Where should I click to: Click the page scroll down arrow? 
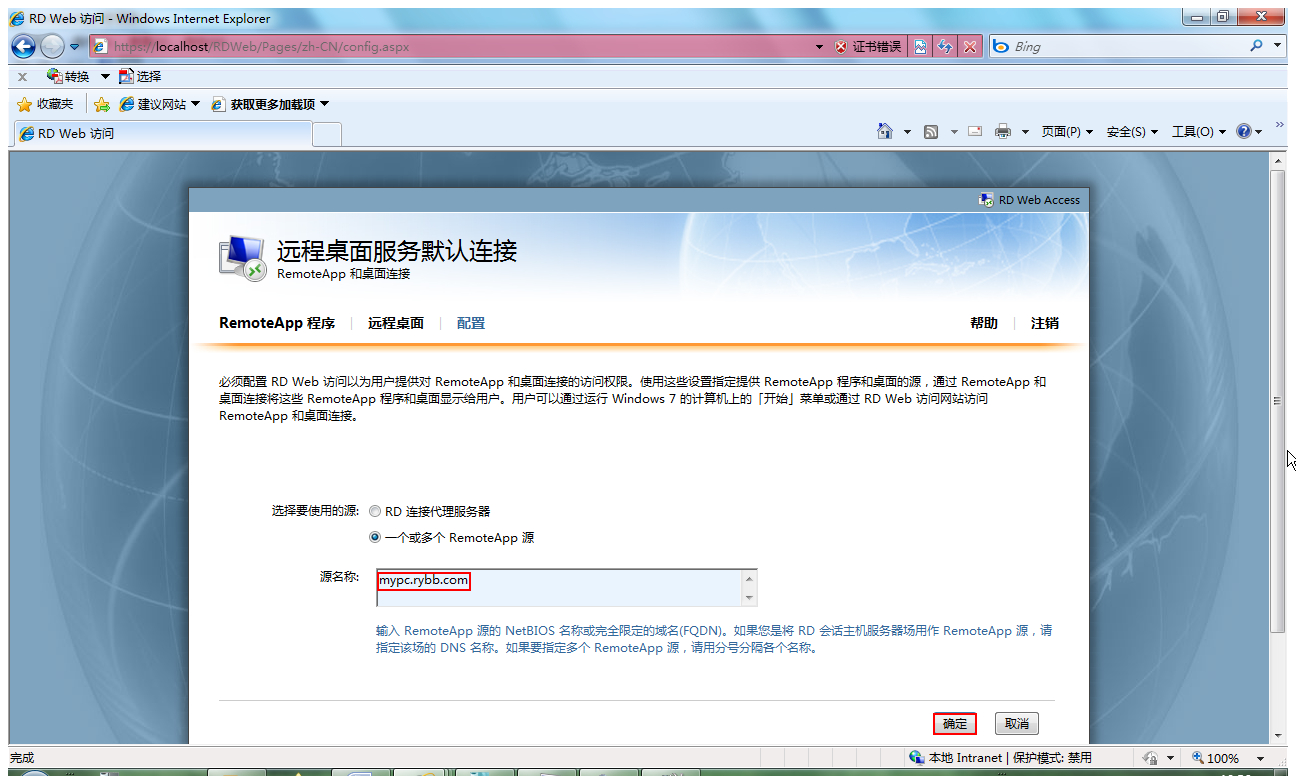coord(1277,737)
